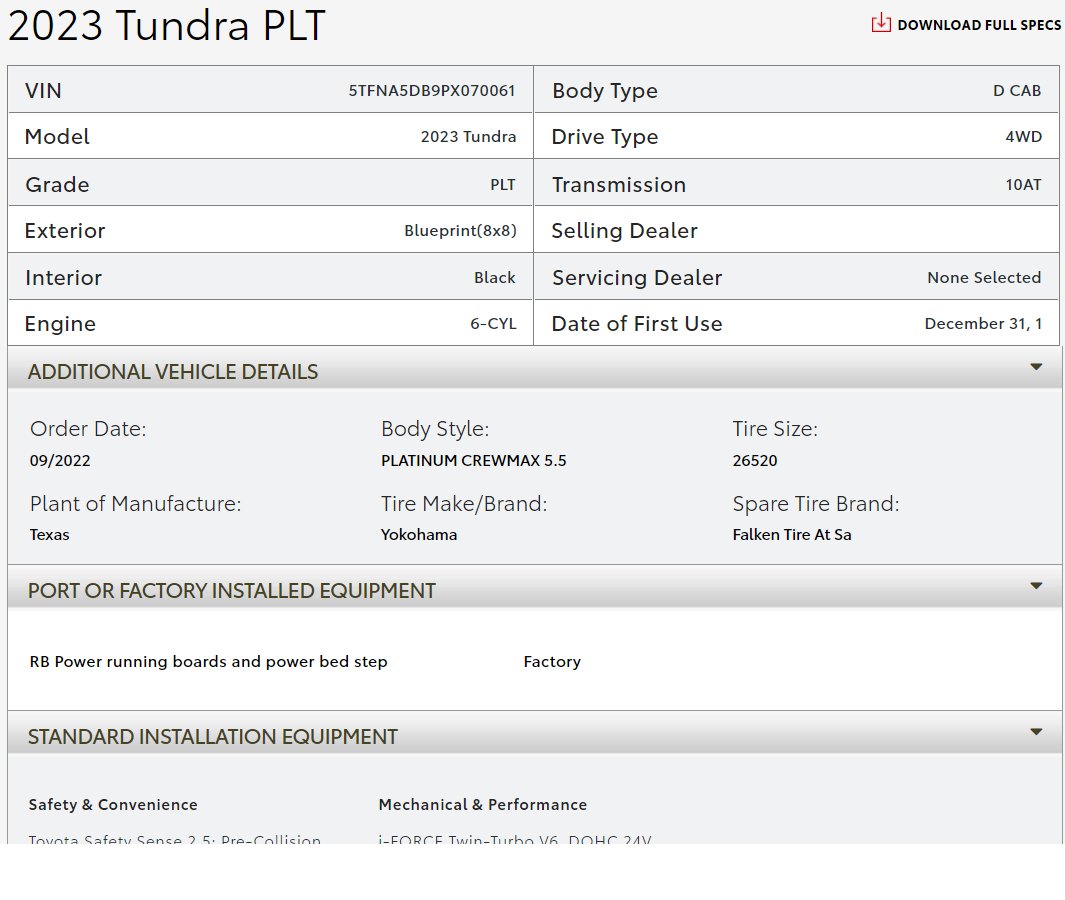Click the Texas plant value
The width and height of the screenshot is (1065, 900).
pyautogui.click(x=50, y=535)
